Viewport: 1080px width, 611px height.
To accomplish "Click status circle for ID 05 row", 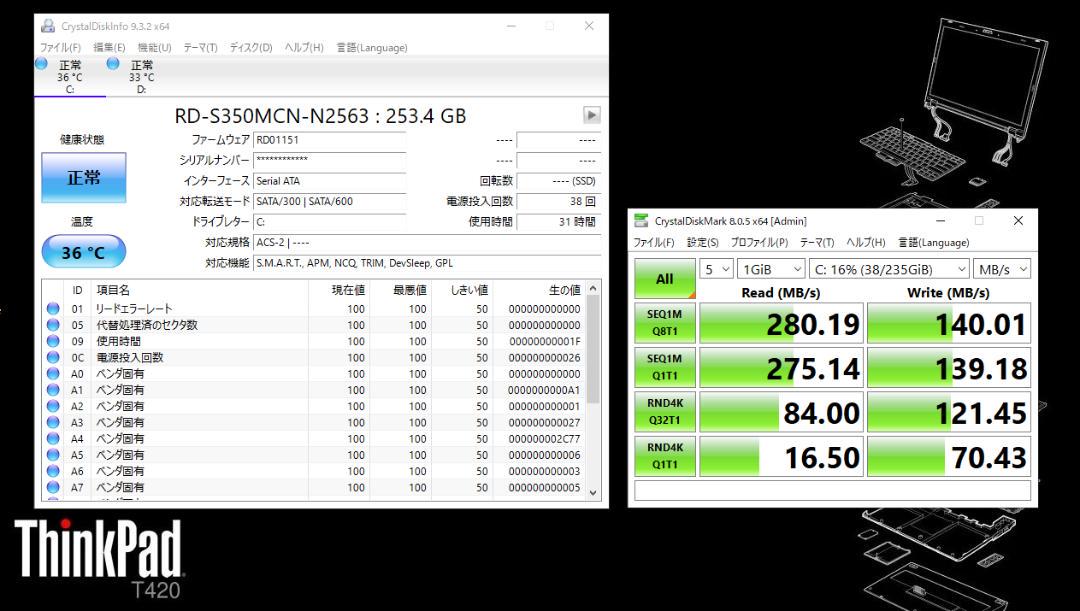I will pyautogui.click(x=53, y=325).
